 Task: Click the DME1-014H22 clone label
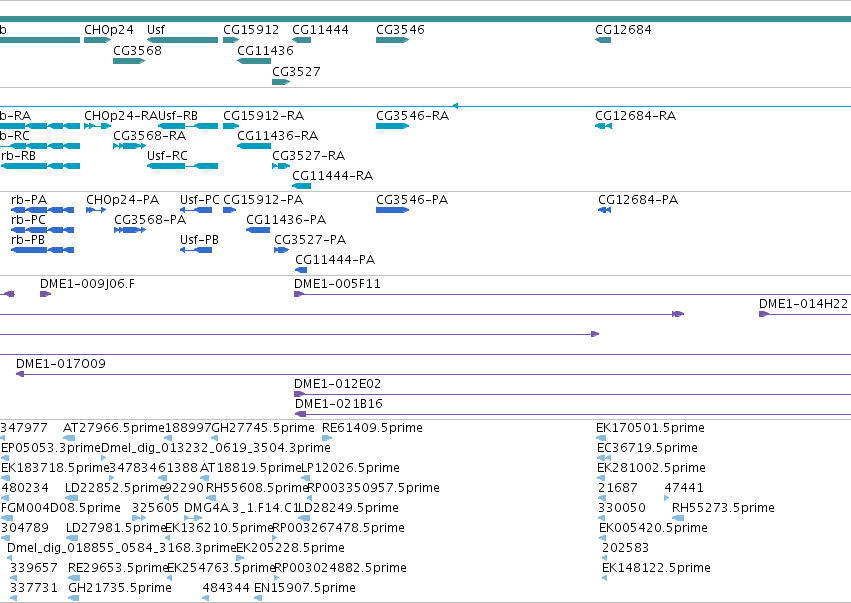pyautogui.click(x=803, y=304)
